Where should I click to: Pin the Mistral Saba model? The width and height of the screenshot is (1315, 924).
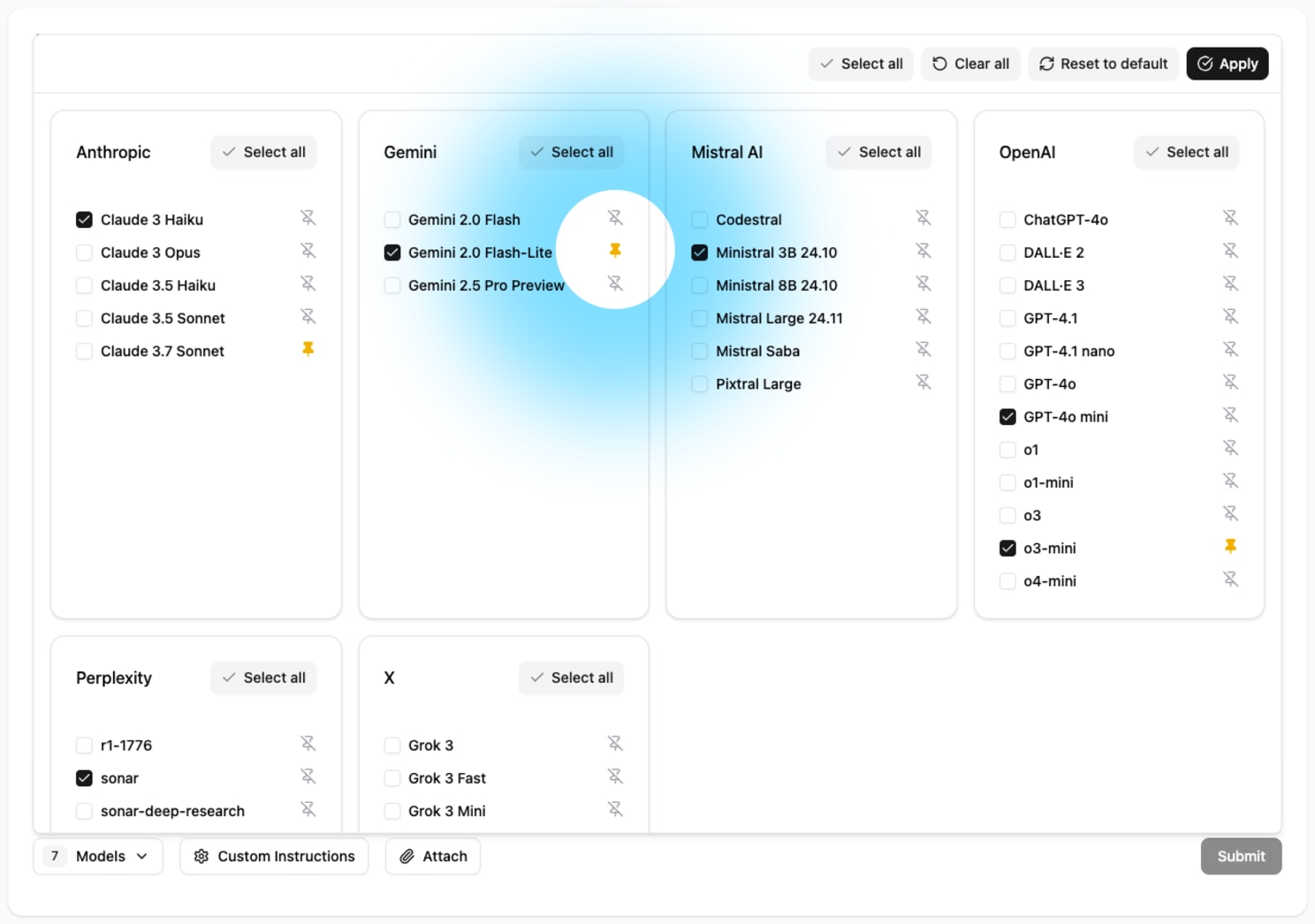pos(923,349)
